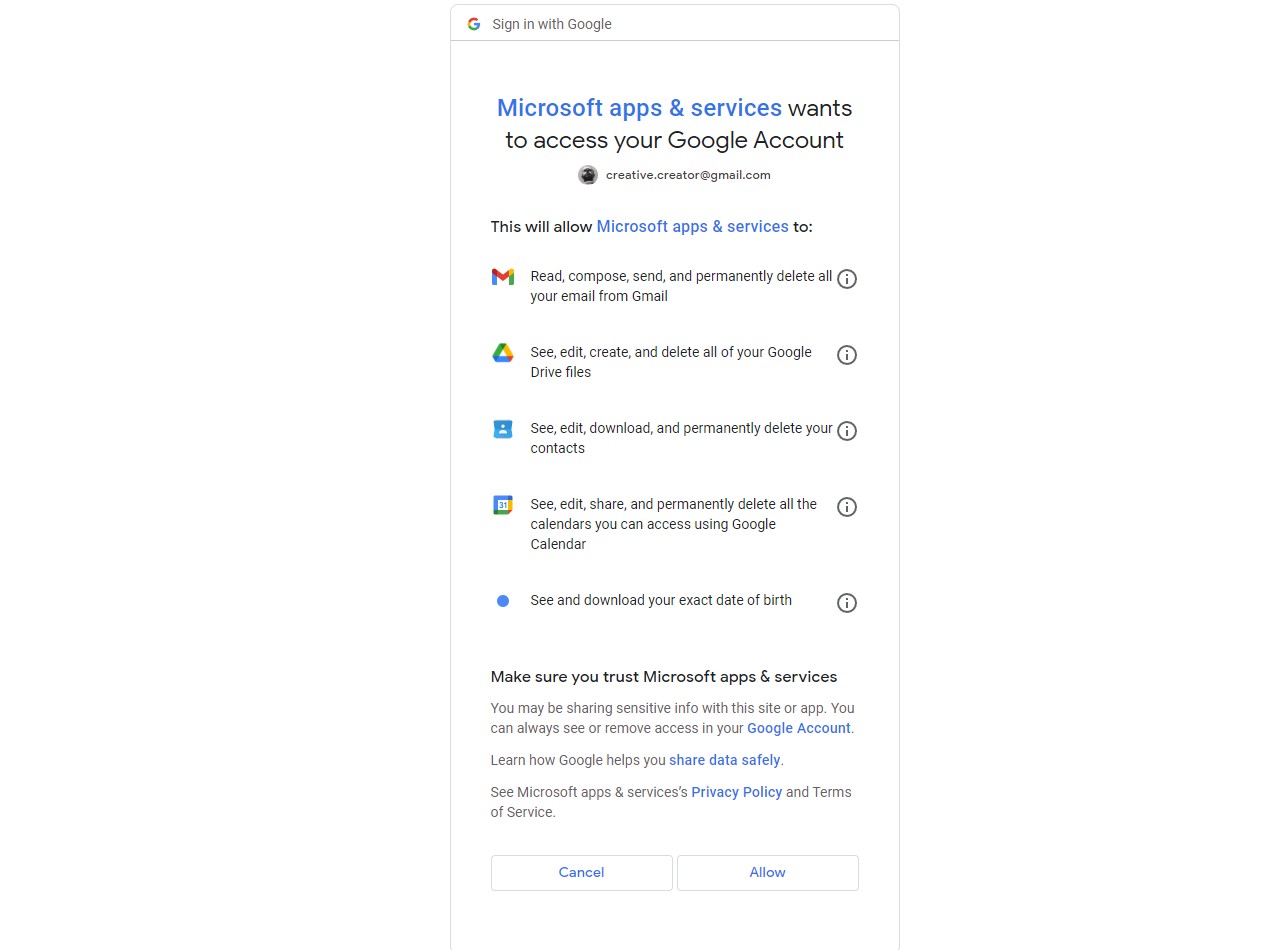Viewport: 1270px width, 950px height.
Task: Click the Google Calendar icon
Action: (503, 505)
